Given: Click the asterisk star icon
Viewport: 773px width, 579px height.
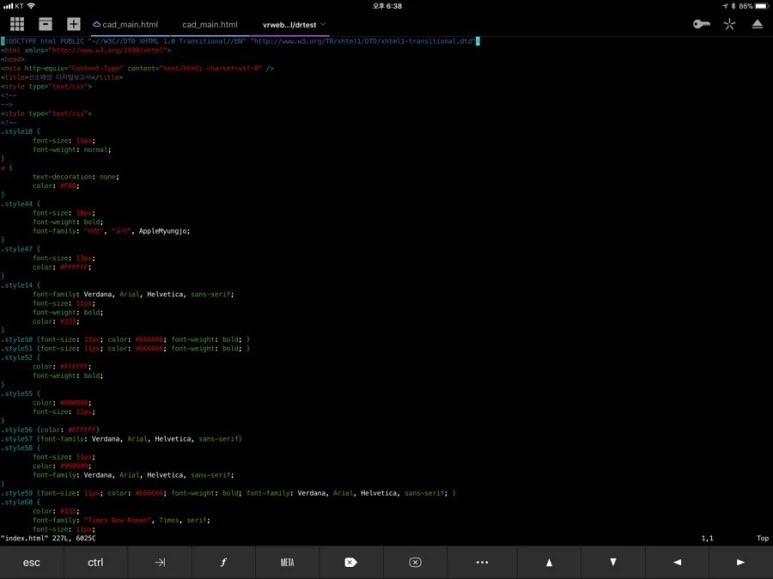Looking at the screenshot, I should pyautogui.click(x=729, y=24).
